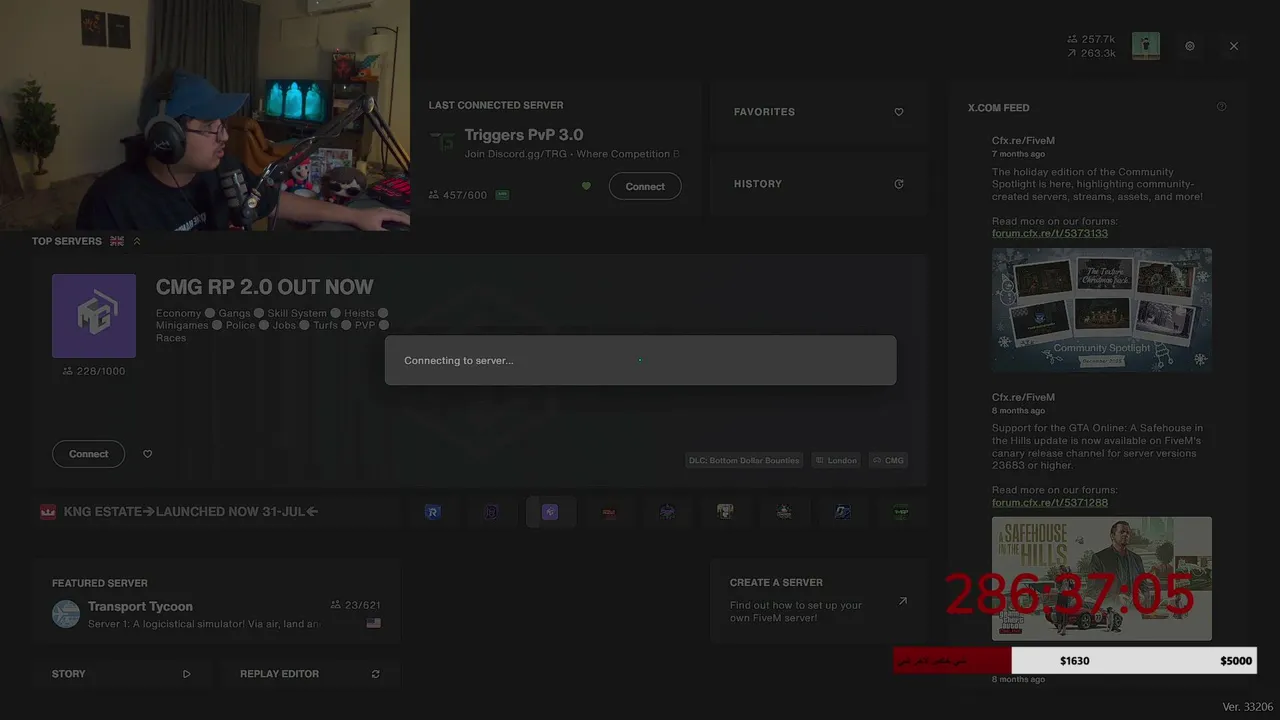Open the Safehouse in the Hills image
Viewport: 1280px width, 720px height.
click(1102, 578)
